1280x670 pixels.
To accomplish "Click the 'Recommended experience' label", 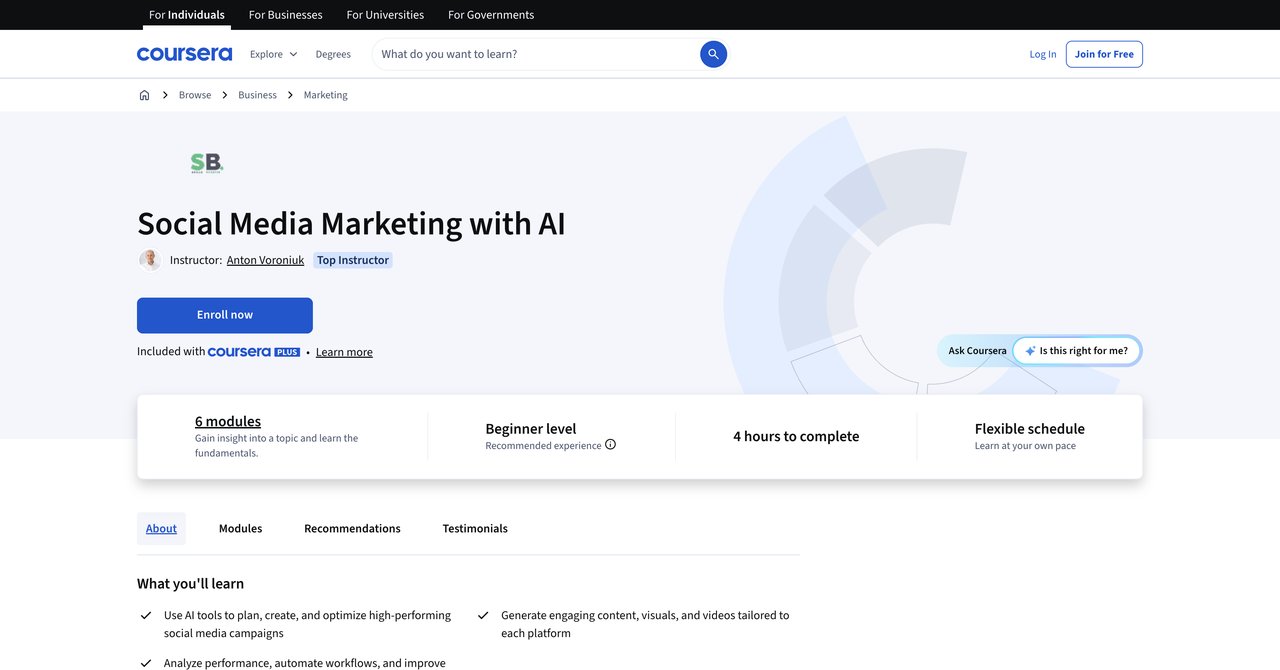I will pyautogui.click(x=543, y=446).
